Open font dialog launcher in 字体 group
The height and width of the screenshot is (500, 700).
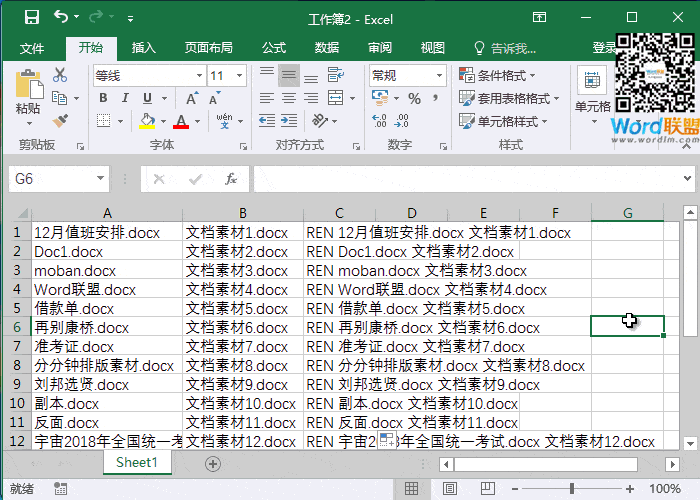click(243, 146)
